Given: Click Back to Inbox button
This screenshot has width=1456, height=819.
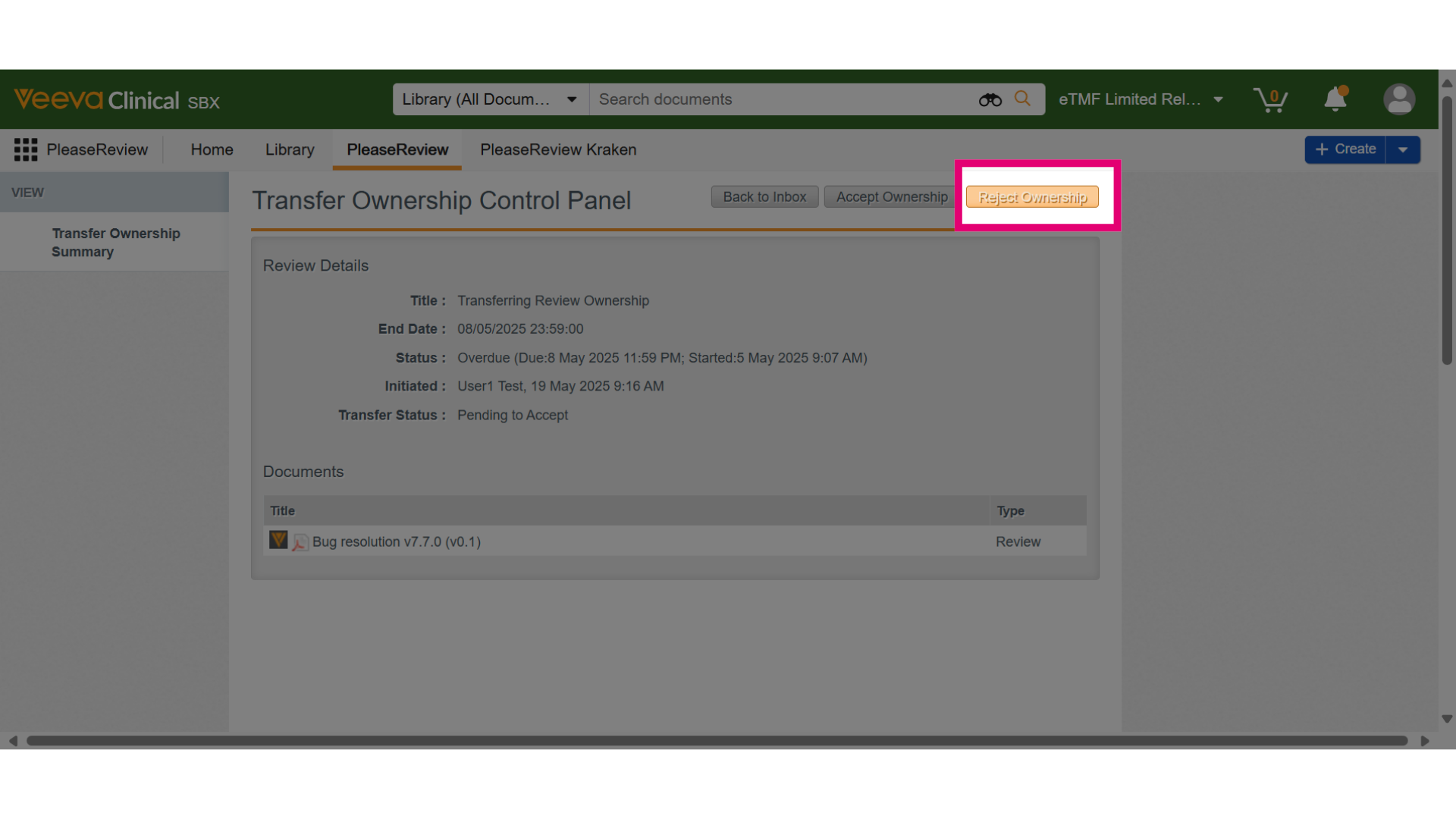Looking at the screenshot, I should (764, 197).
